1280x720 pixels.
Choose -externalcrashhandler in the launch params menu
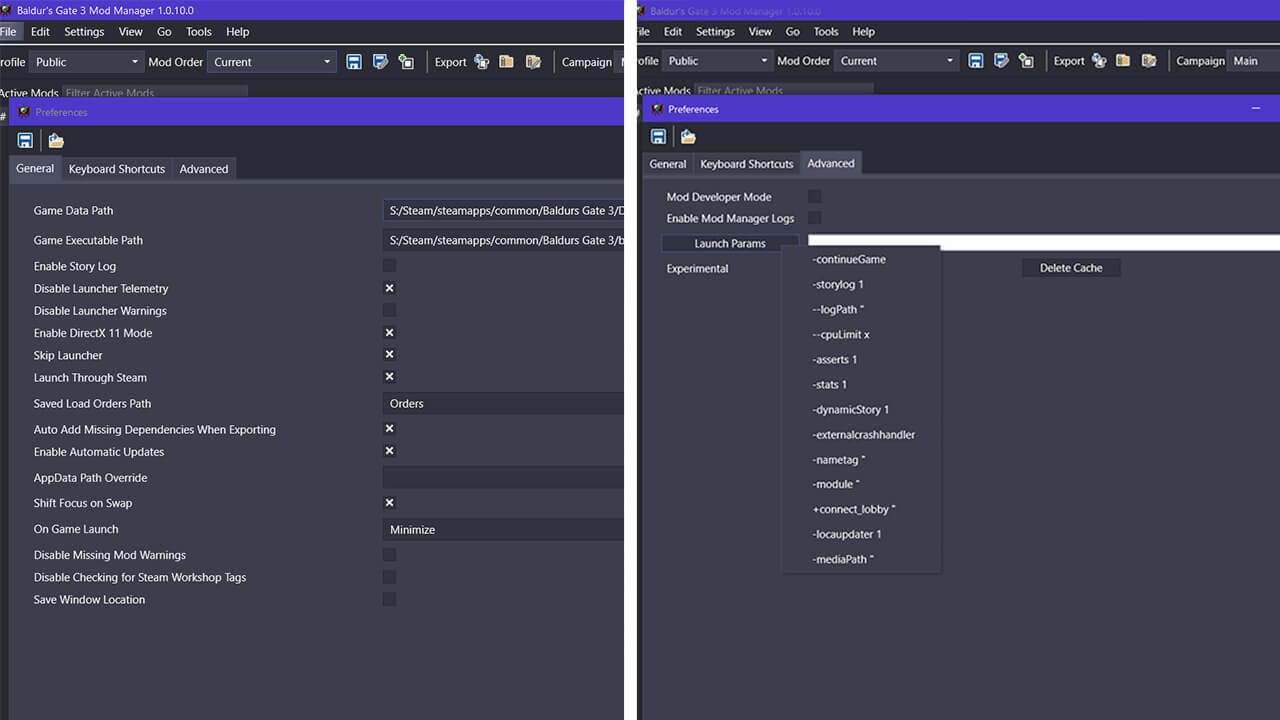coord(863,435)
